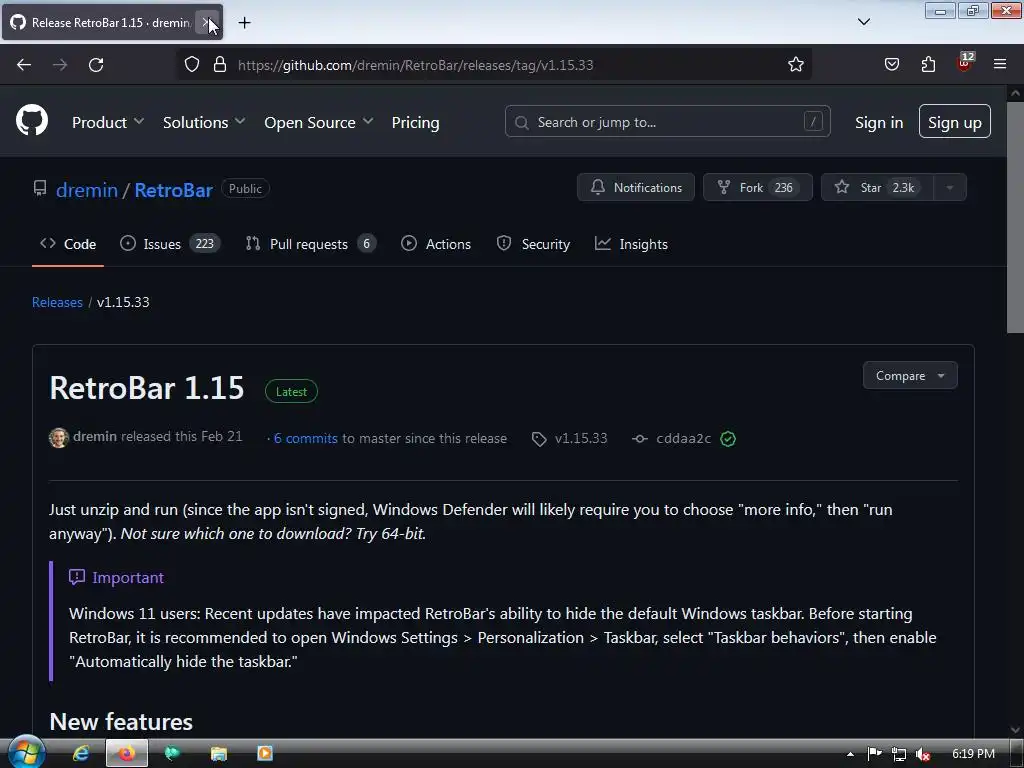The height and width of the screenshot is (768, 1024).
Task: Expand the Product menu
Action: click(x=108, y=122)
